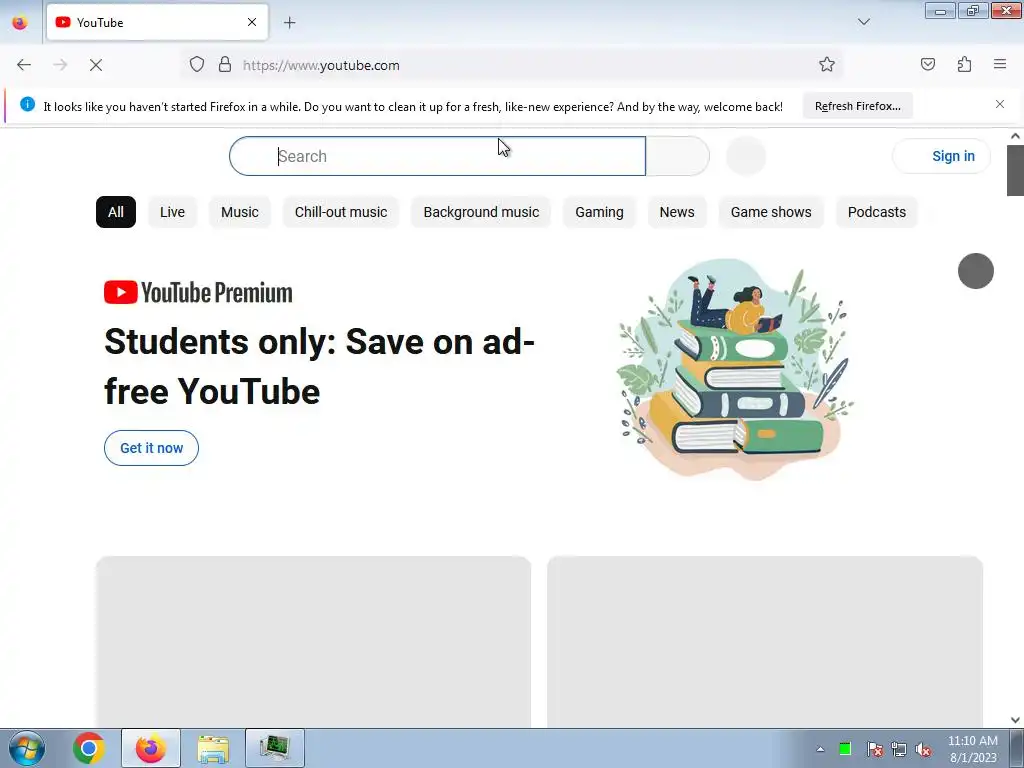Bookmark this page with the star icon
This screenshot has height=768, width=1024.
[827, 64]
